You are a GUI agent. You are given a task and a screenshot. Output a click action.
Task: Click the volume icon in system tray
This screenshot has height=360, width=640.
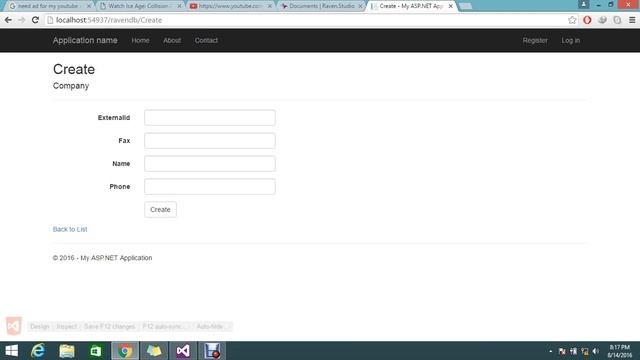tap(596, 351)
